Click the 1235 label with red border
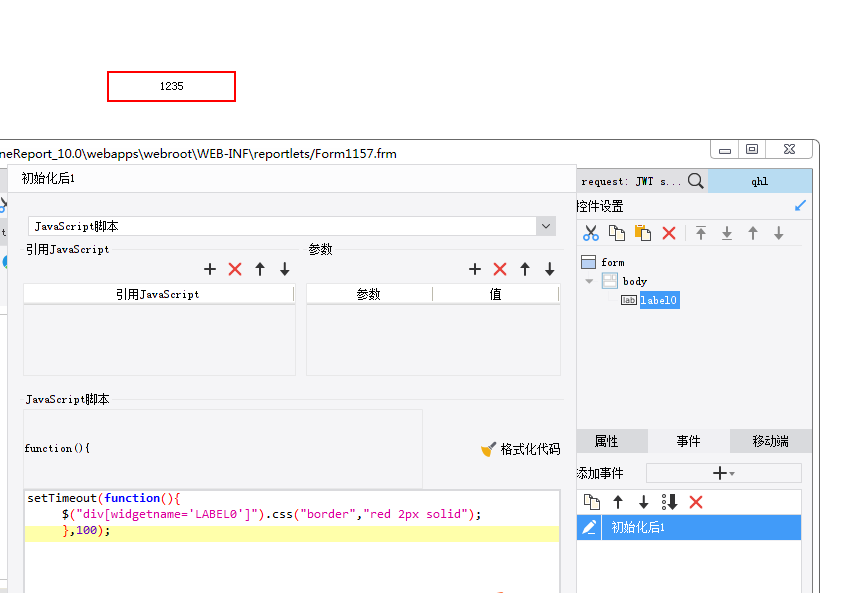This screenshot has width=860, height=593. click(171, 86)
